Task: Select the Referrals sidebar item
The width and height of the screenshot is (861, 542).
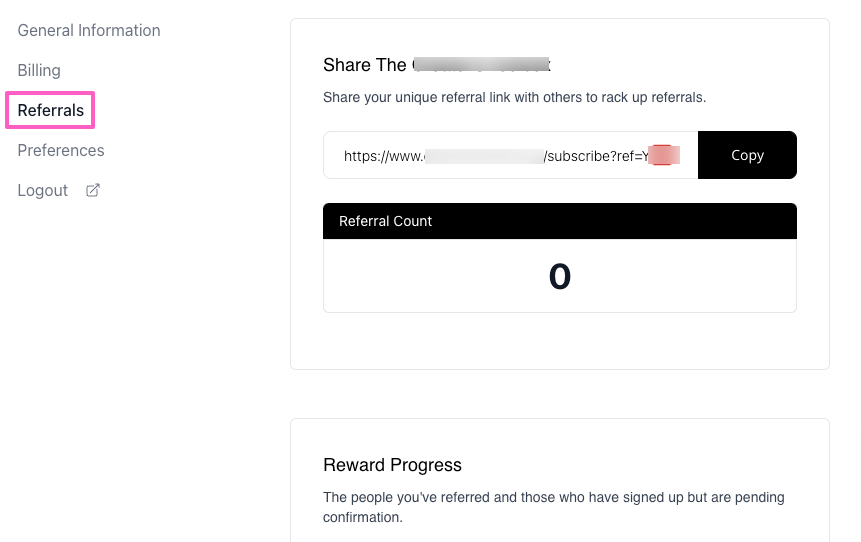Action: click(x=50, y=110)
